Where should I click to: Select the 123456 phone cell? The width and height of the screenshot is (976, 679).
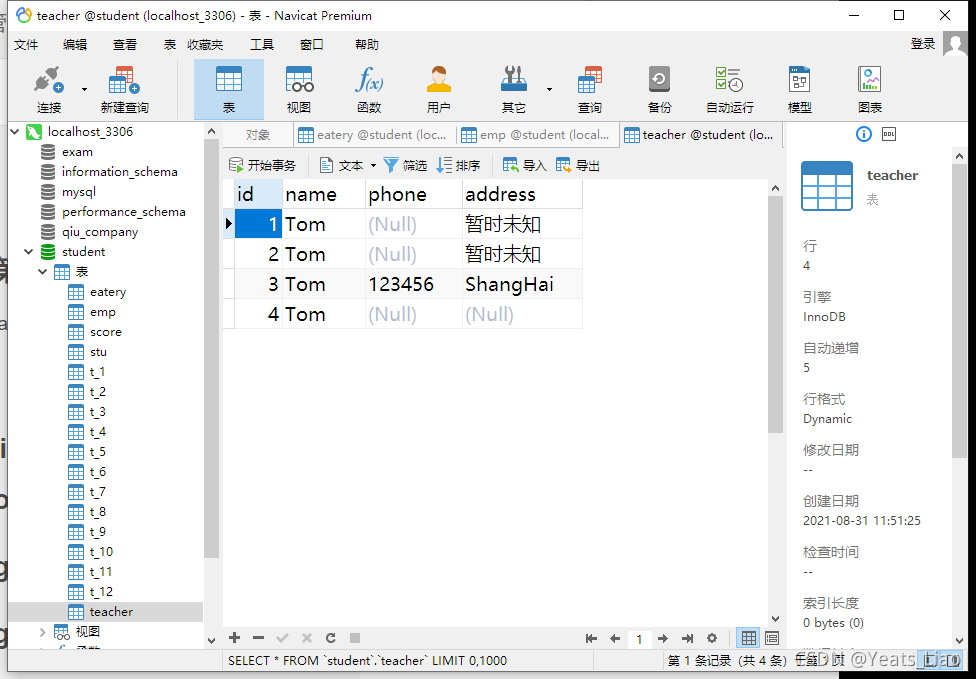pyautogui.click(x=413, y=284)
